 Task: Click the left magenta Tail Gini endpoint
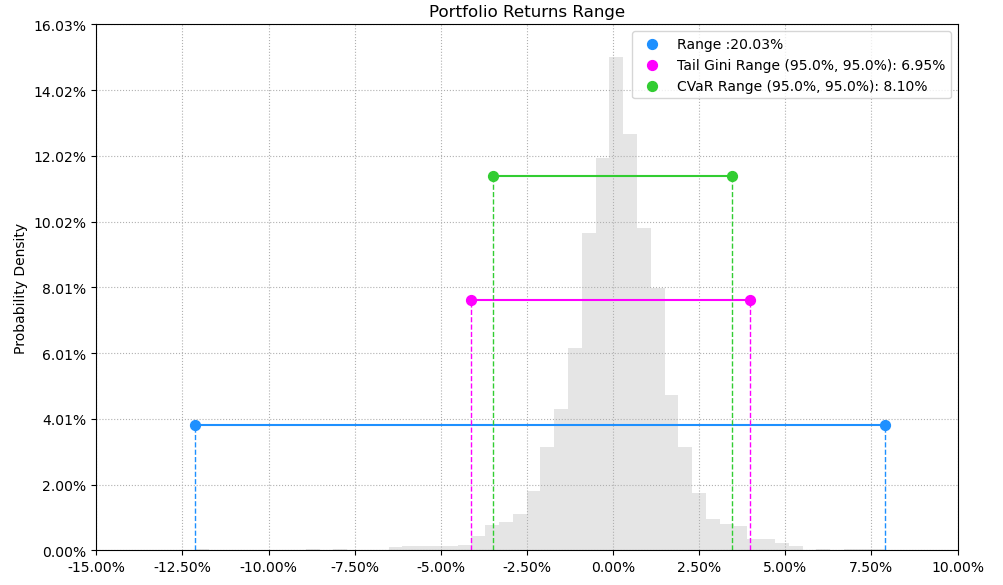tap(471, 300)
